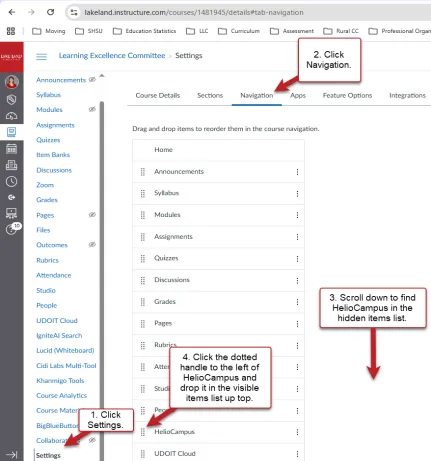
Task: Open the site information icon in address bar
Action: point(74,13)
